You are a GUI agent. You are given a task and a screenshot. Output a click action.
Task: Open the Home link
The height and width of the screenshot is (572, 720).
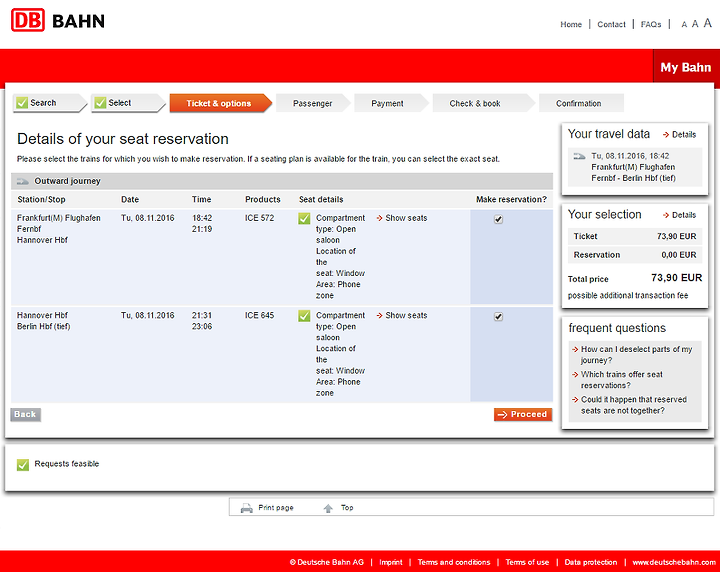(x=571, y=24)
